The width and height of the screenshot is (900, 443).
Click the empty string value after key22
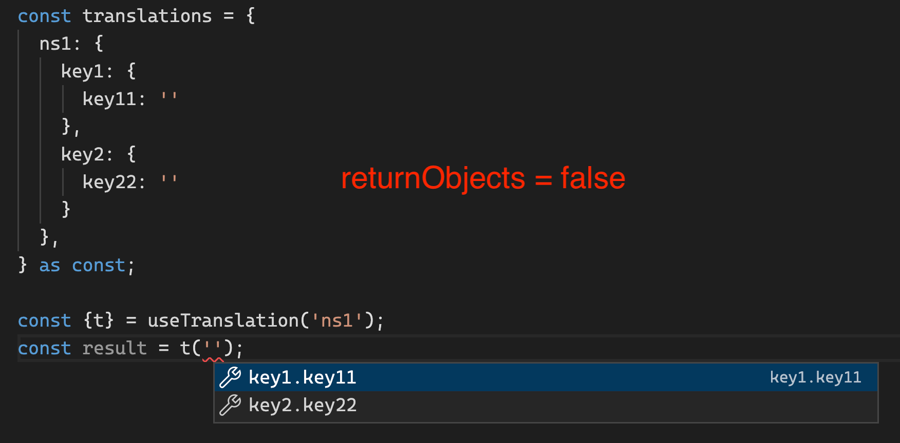pyautogui.click(x=169, y=182)
